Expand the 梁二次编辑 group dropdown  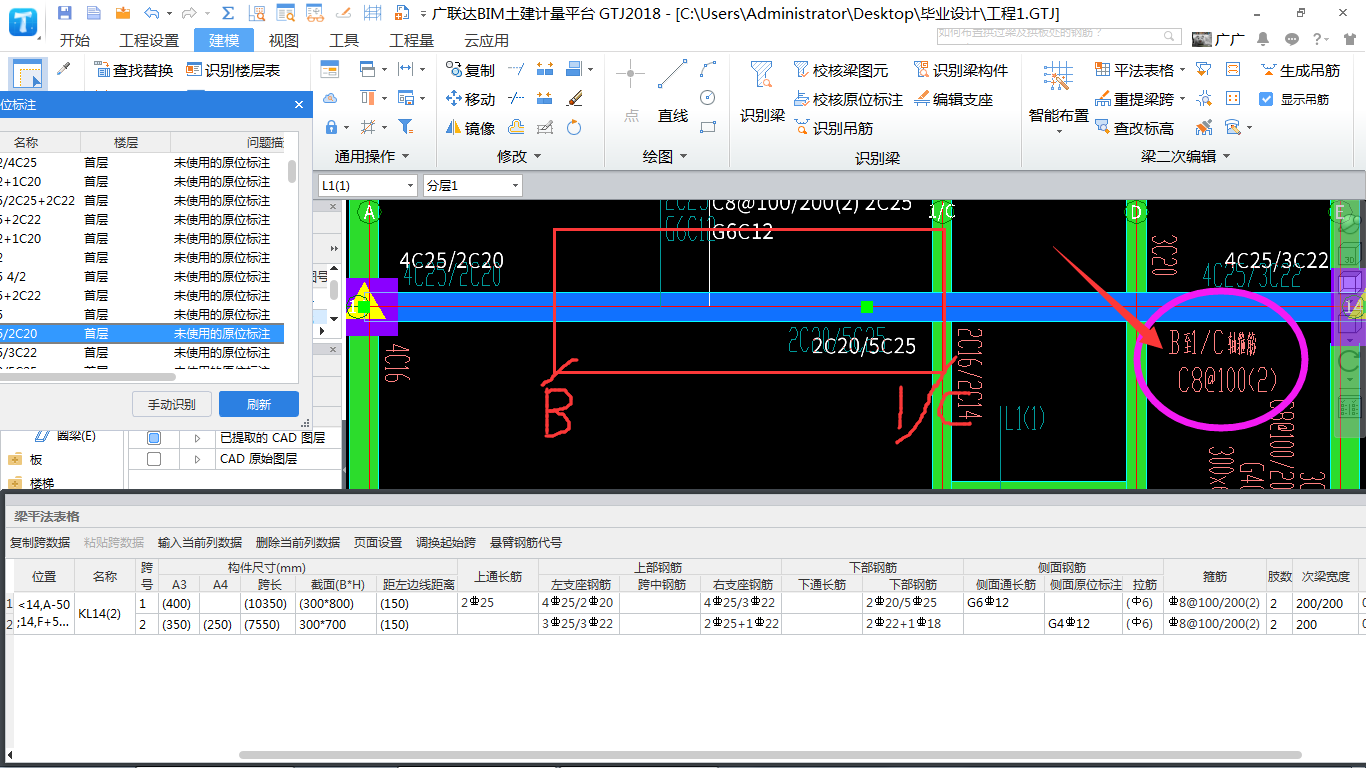[1226, 157]
